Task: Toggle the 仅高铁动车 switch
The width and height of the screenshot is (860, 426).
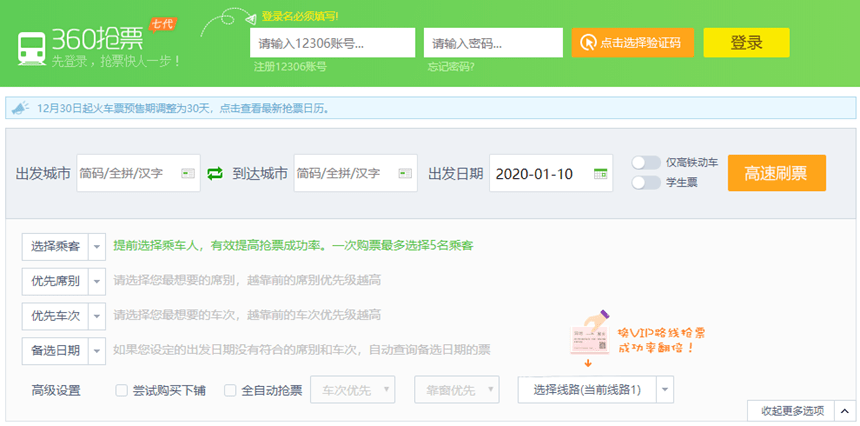Action: 646,163
